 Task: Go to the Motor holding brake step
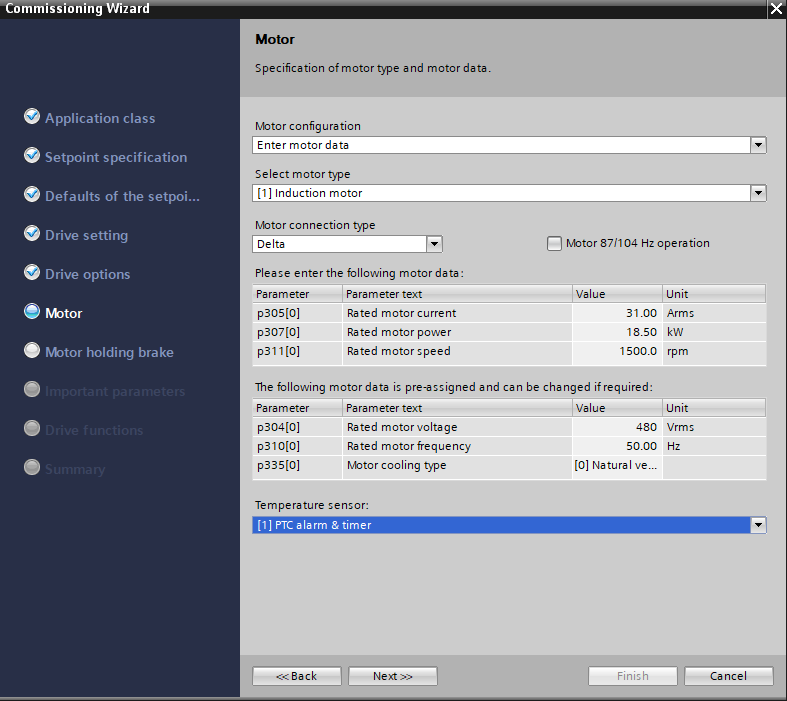109,352
